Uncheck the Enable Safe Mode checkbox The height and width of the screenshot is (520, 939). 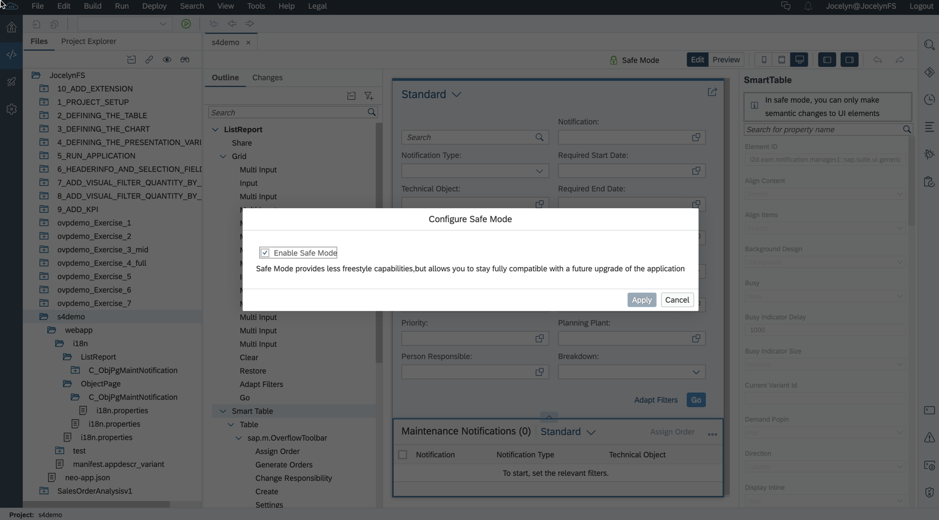[x=265, y=253]
